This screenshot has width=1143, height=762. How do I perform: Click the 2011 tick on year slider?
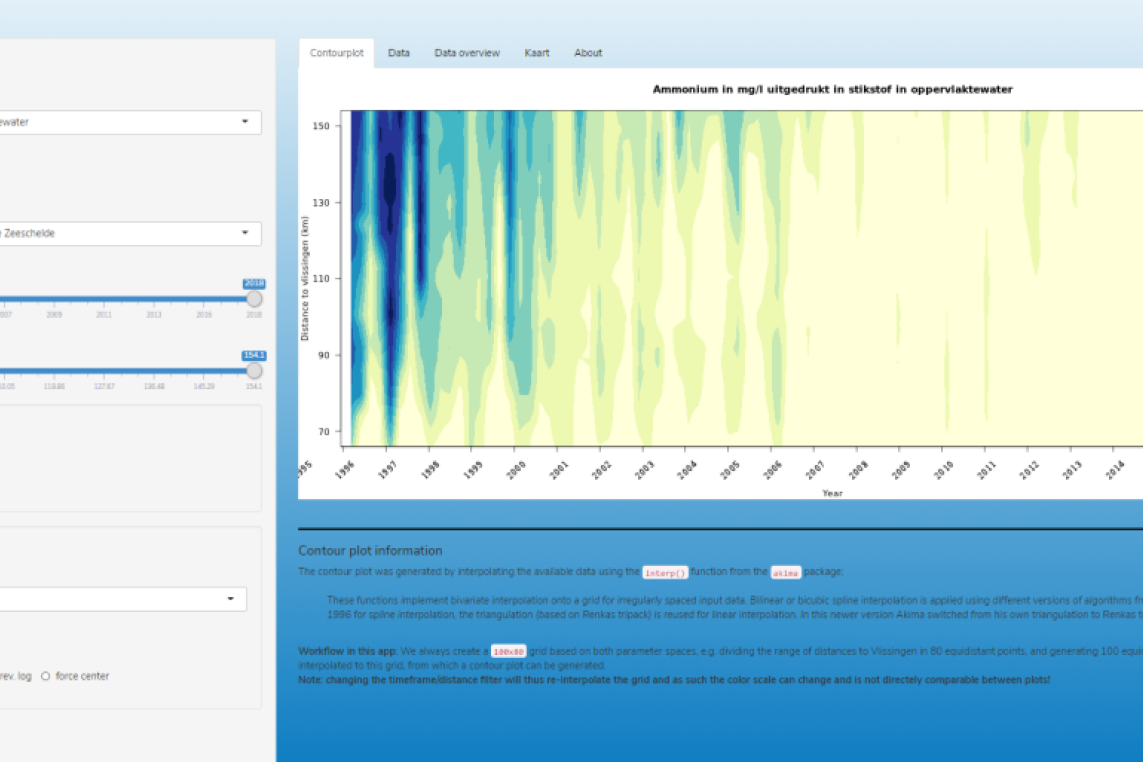(104, 314)
